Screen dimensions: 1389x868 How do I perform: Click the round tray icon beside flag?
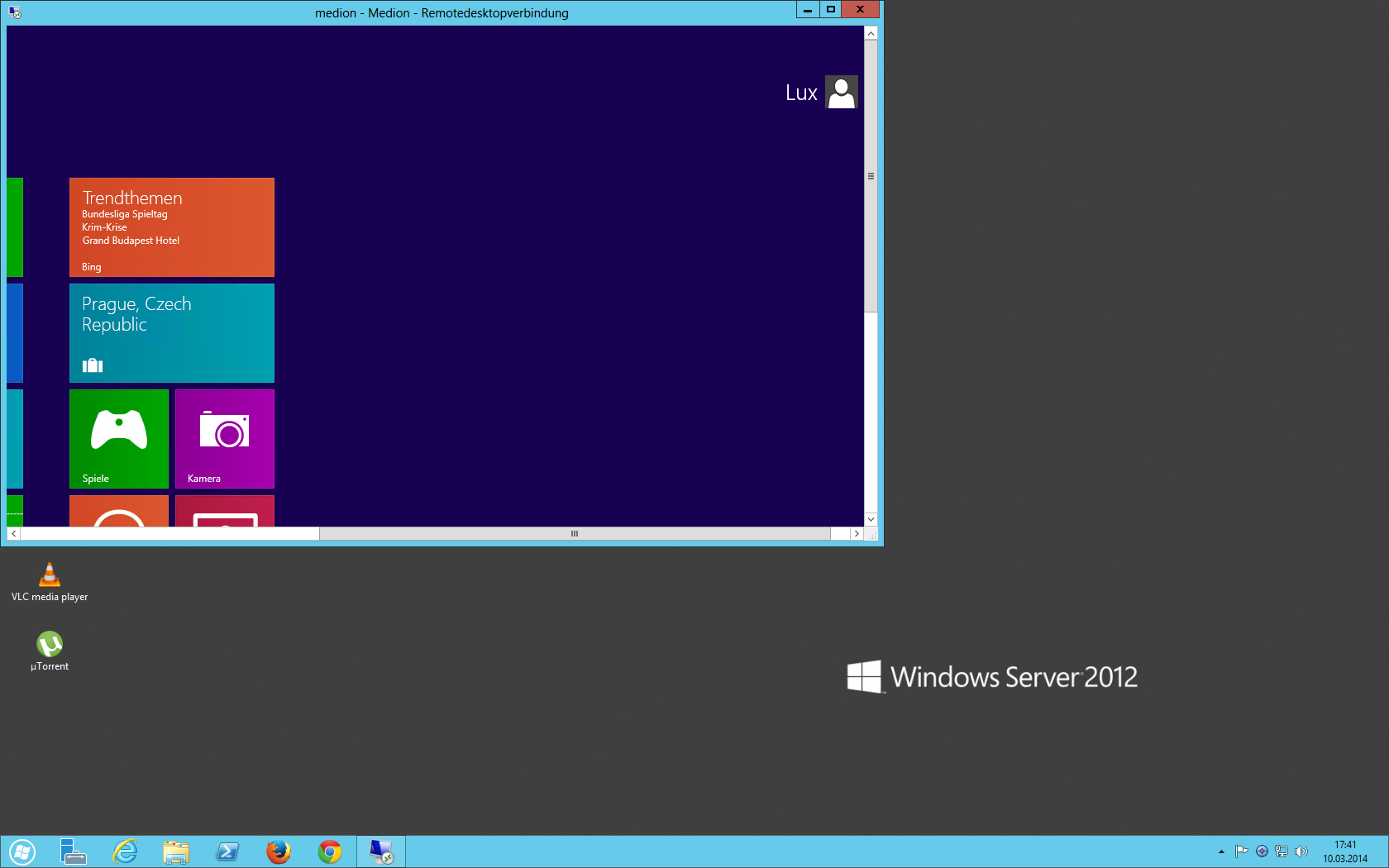click(1262, 851)
